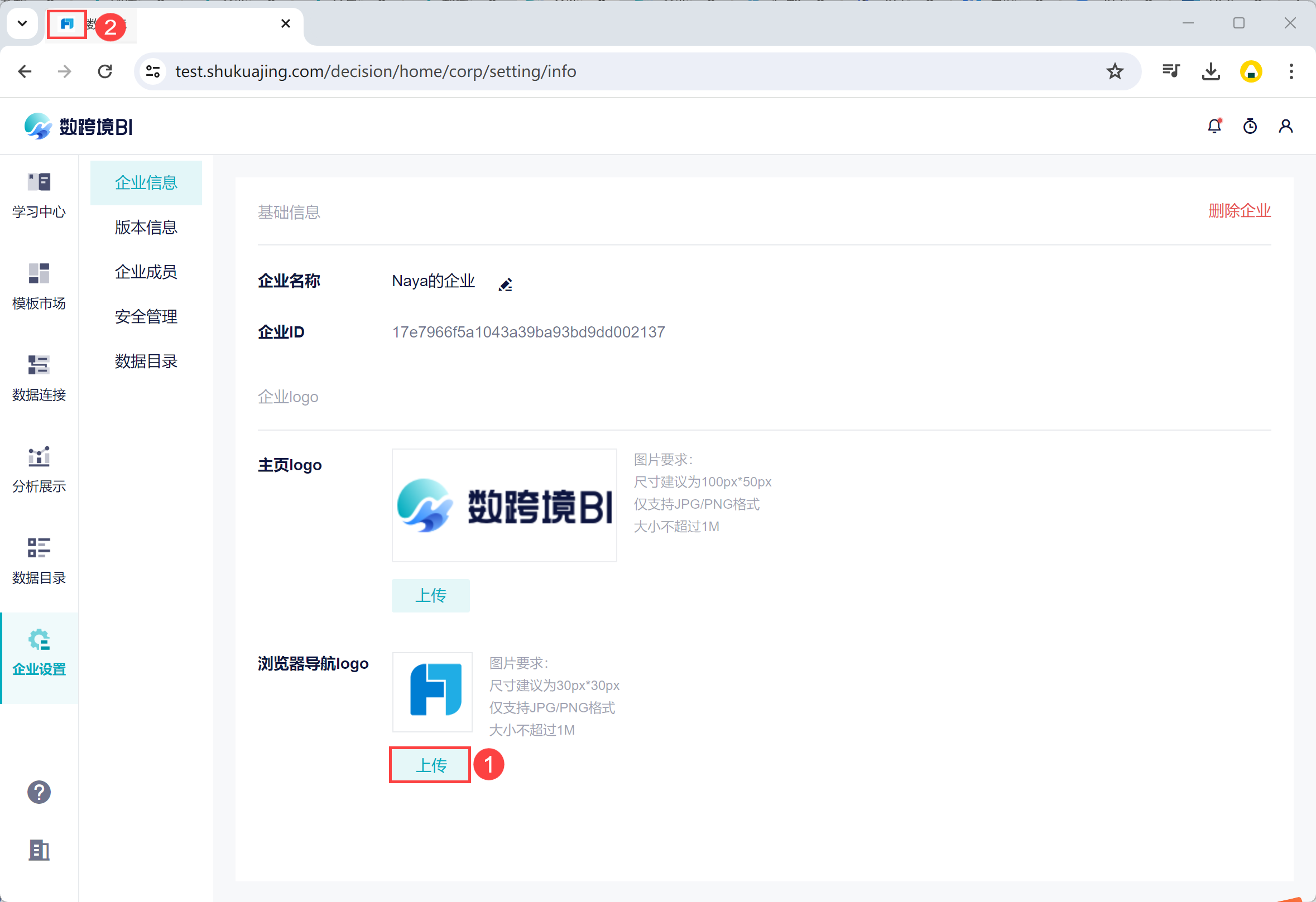
Task: Click the building icon at sidebar bottom
Action: (39, 850)
